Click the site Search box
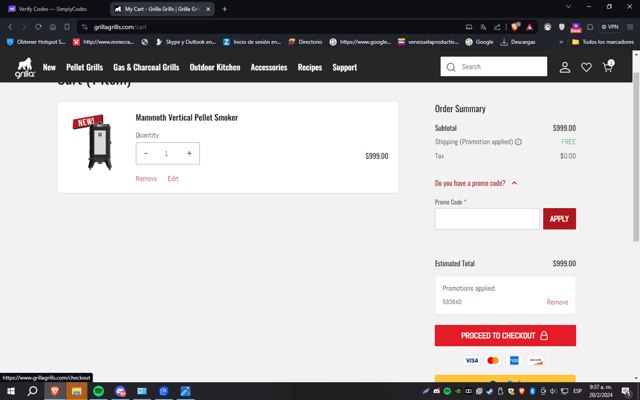Screen dimensions: 640x400 click(493, 67)
